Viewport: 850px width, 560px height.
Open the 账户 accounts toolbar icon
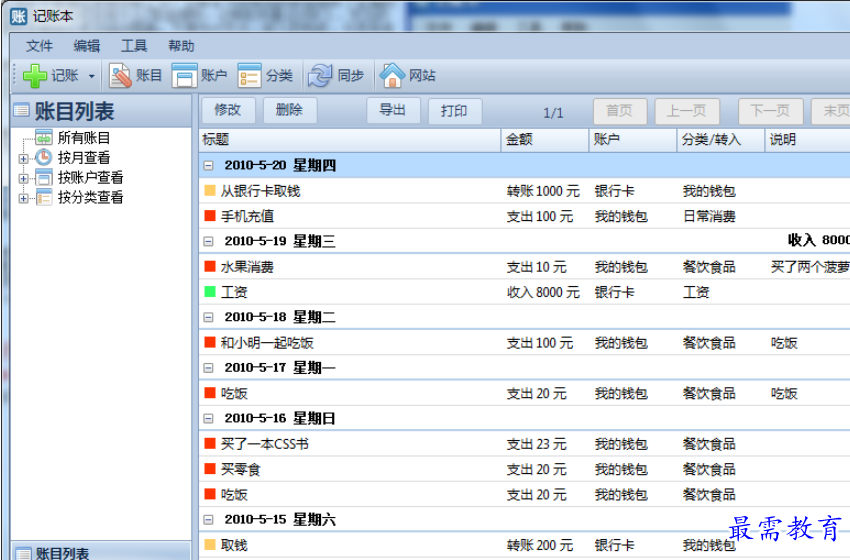coord(185,76)
